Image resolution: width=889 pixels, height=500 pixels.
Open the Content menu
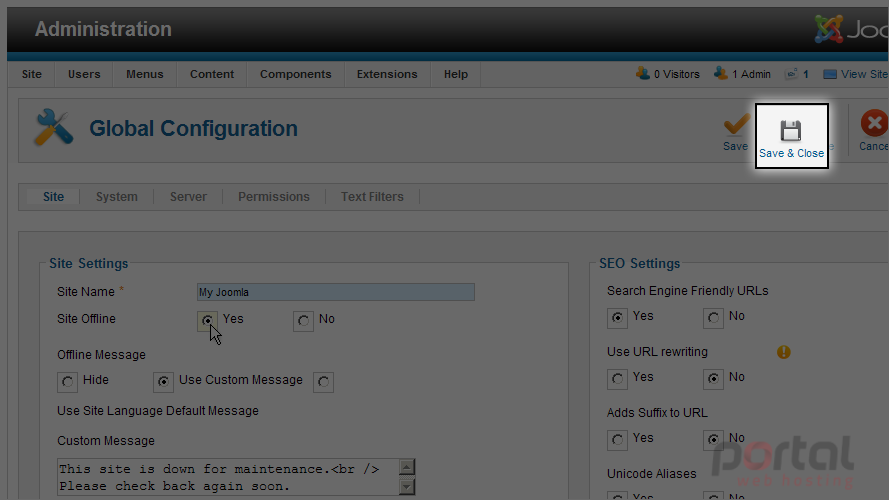(212, 74)
